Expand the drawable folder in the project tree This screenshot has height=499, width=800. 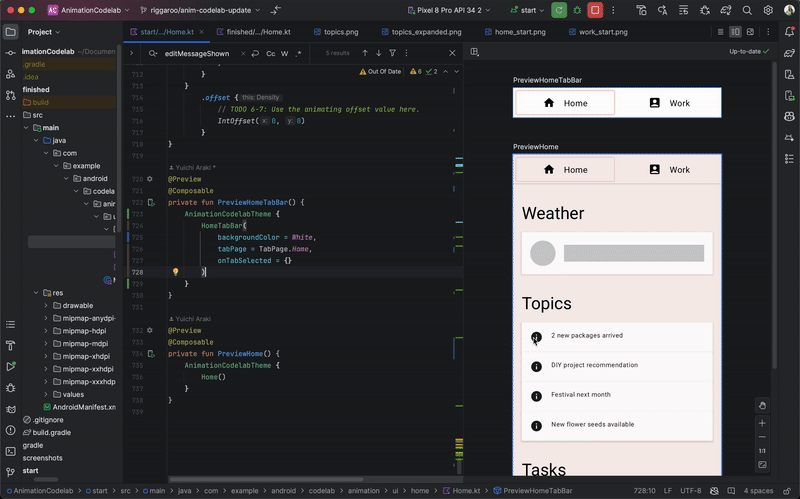(x=46, y=306)
